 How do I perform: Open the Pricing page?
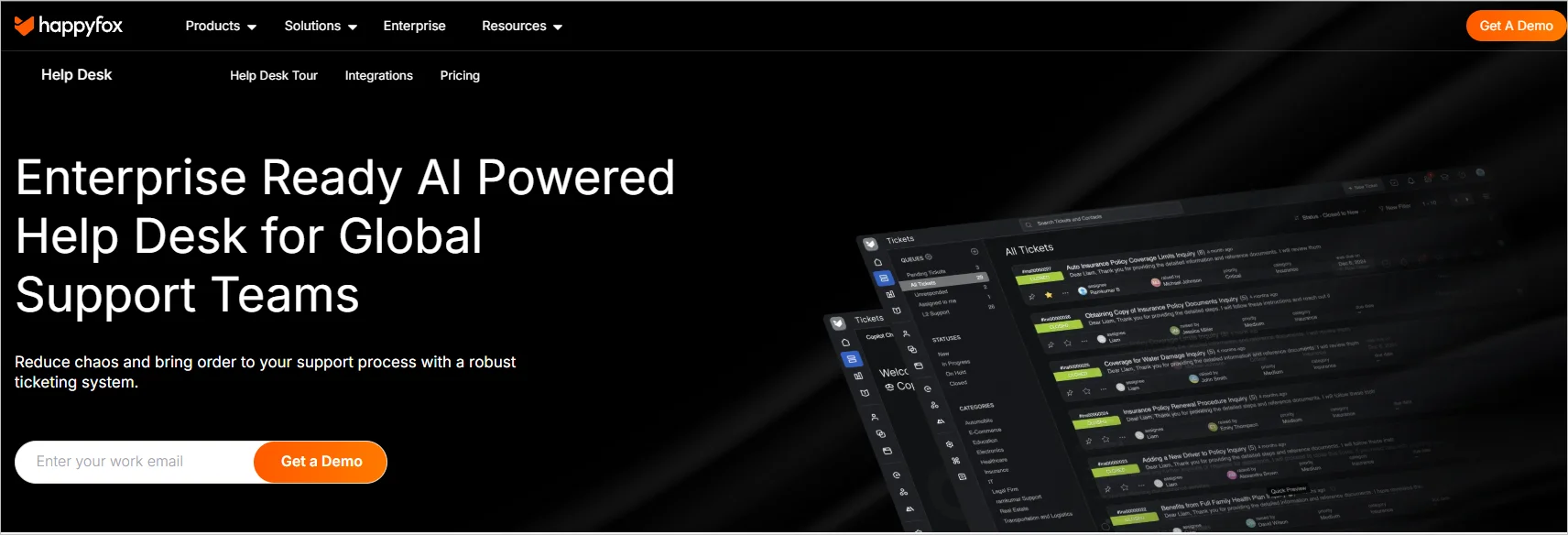click(460, 76)
